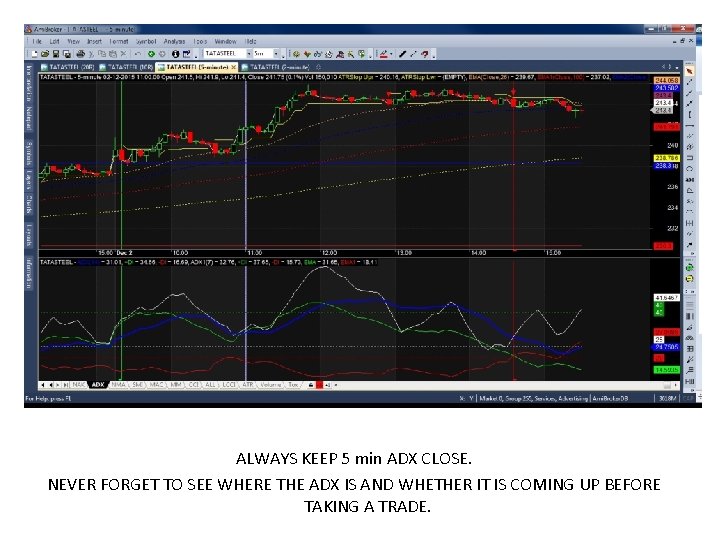
Task: Click the 24.7505 blue ADX value label
Action: tap(666, 347)
